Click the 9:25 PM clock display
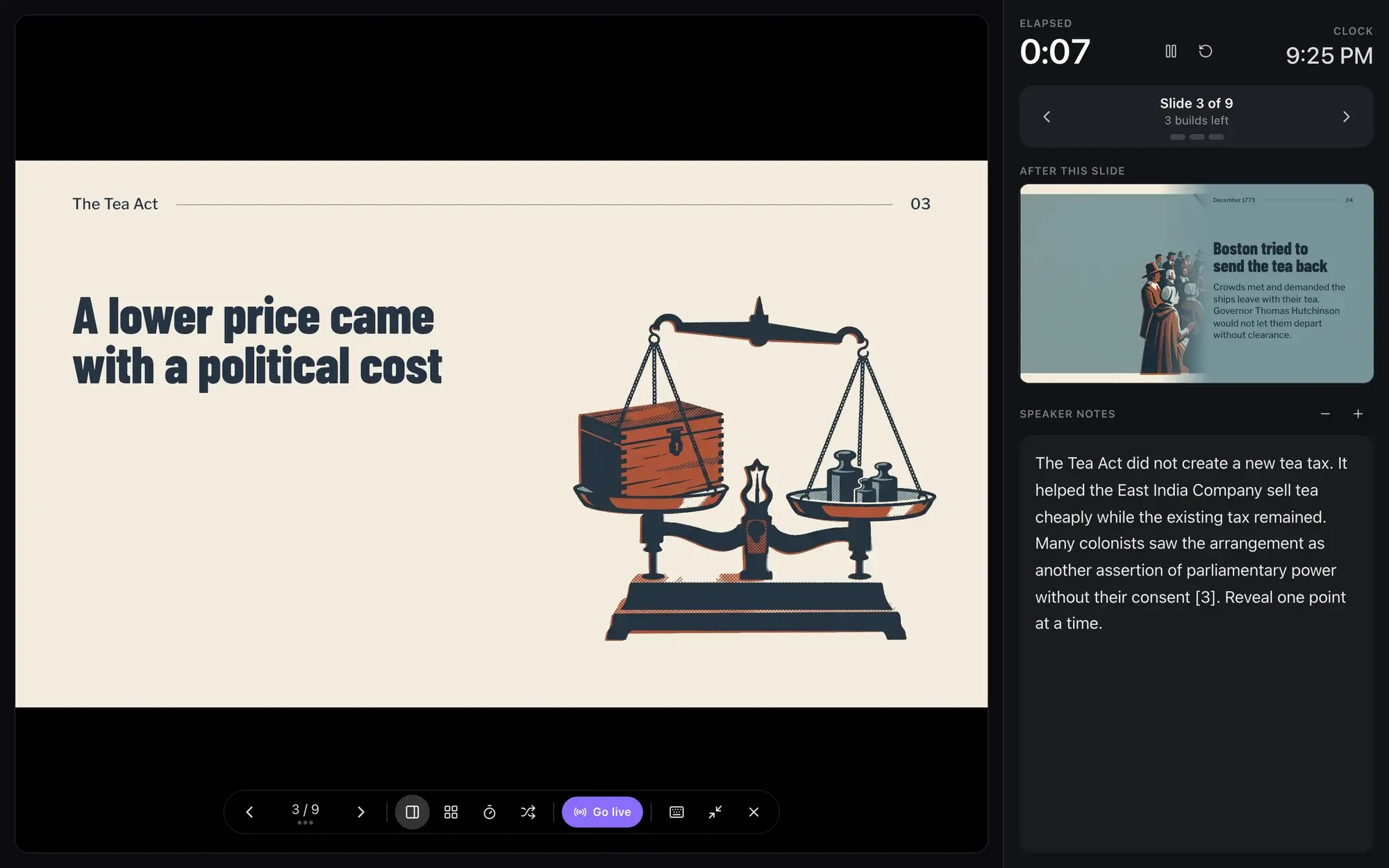The image size is (1389, 868). pos(1329,56)
